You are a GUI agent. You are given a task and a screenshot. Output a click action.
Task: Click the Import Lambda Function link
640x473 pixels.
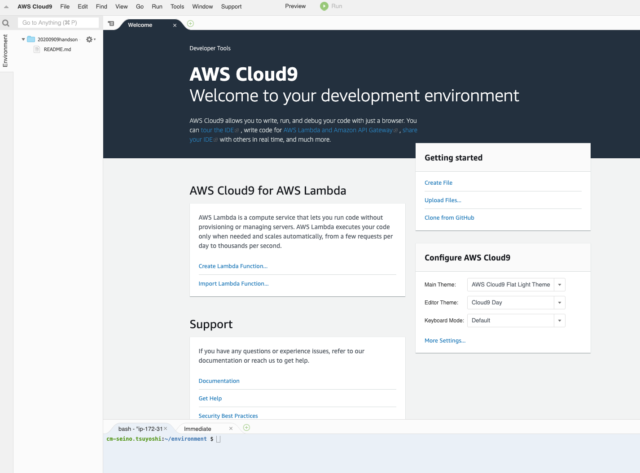coord(233,284)
